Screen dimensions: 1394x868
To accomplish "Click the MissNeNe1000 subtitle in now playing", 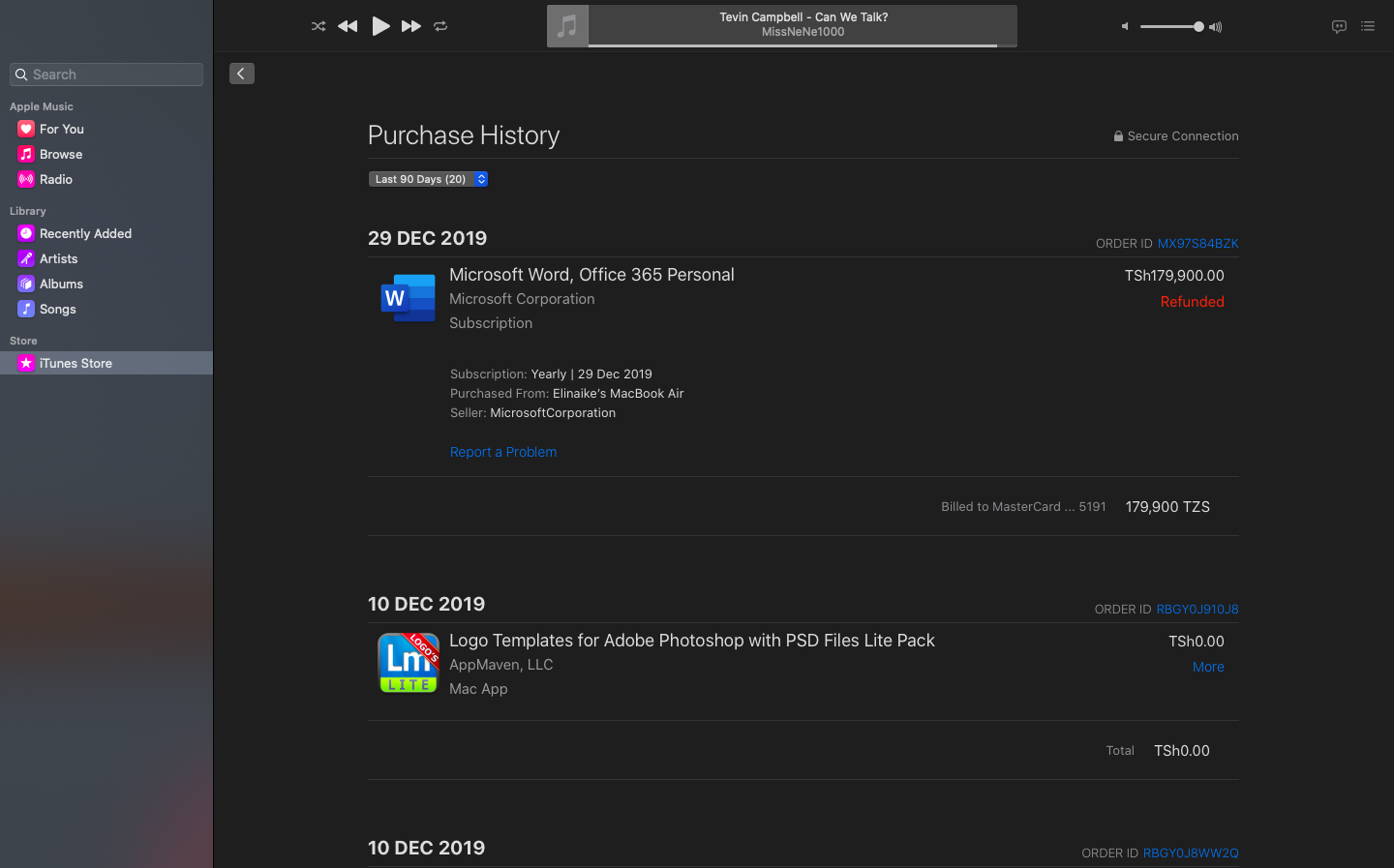I will (803, 32).
